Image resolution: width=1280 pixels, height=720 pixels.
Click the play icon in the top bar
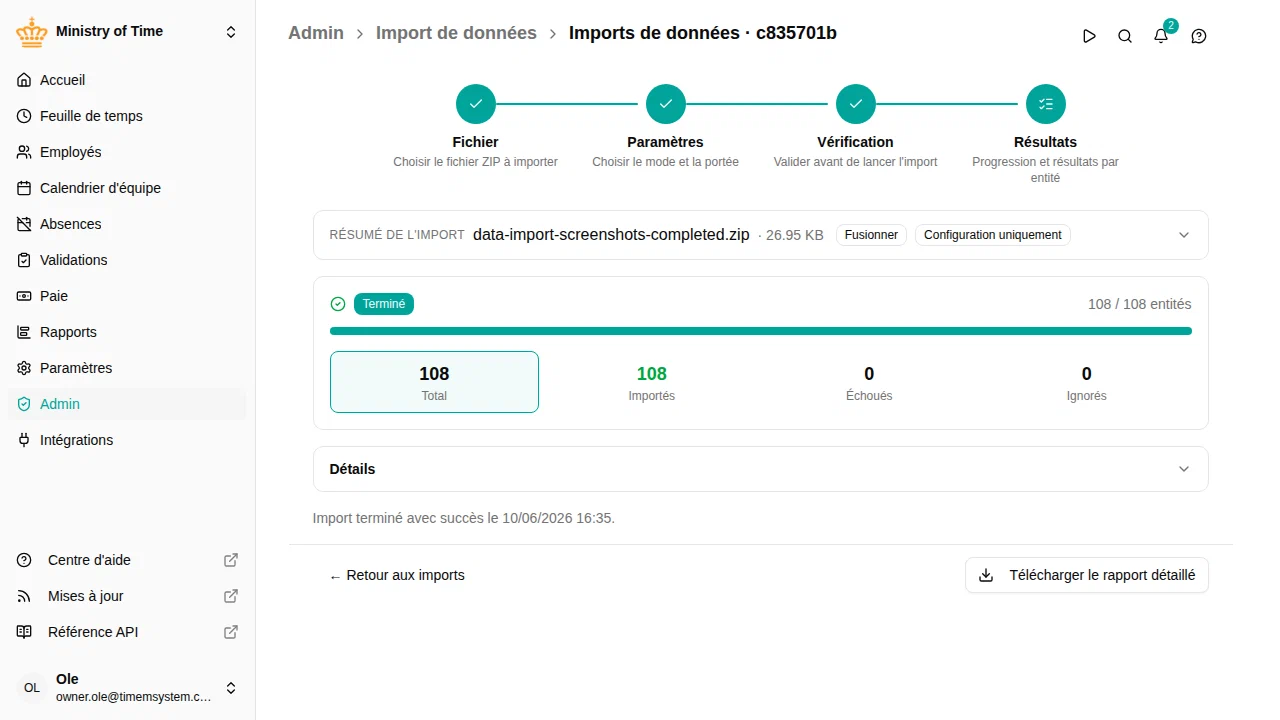(1089, 36)
